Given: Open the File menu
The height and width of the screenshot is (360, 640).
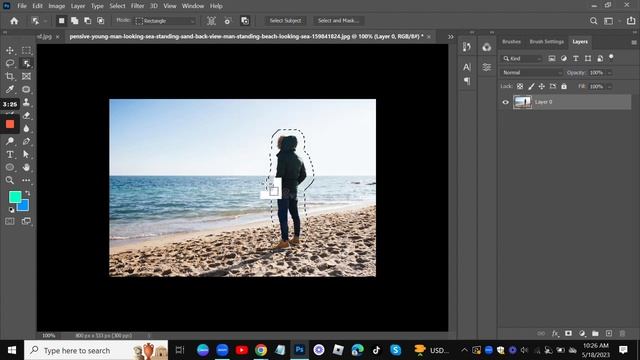Looking at the screenshot, I should pos(22,6).
